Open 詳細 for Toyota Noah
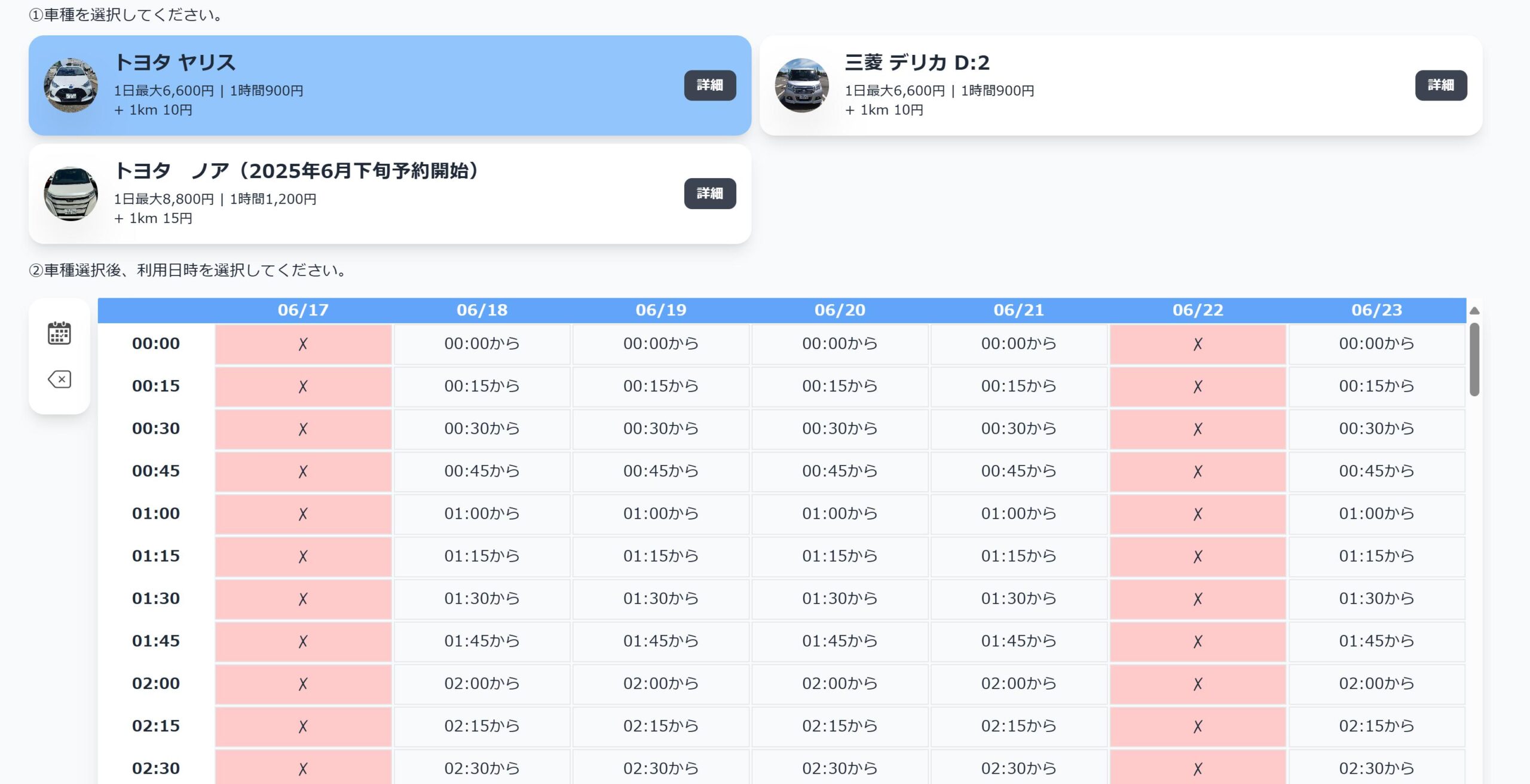Viewport: 1530px width, 784px height. coord(709,194)
